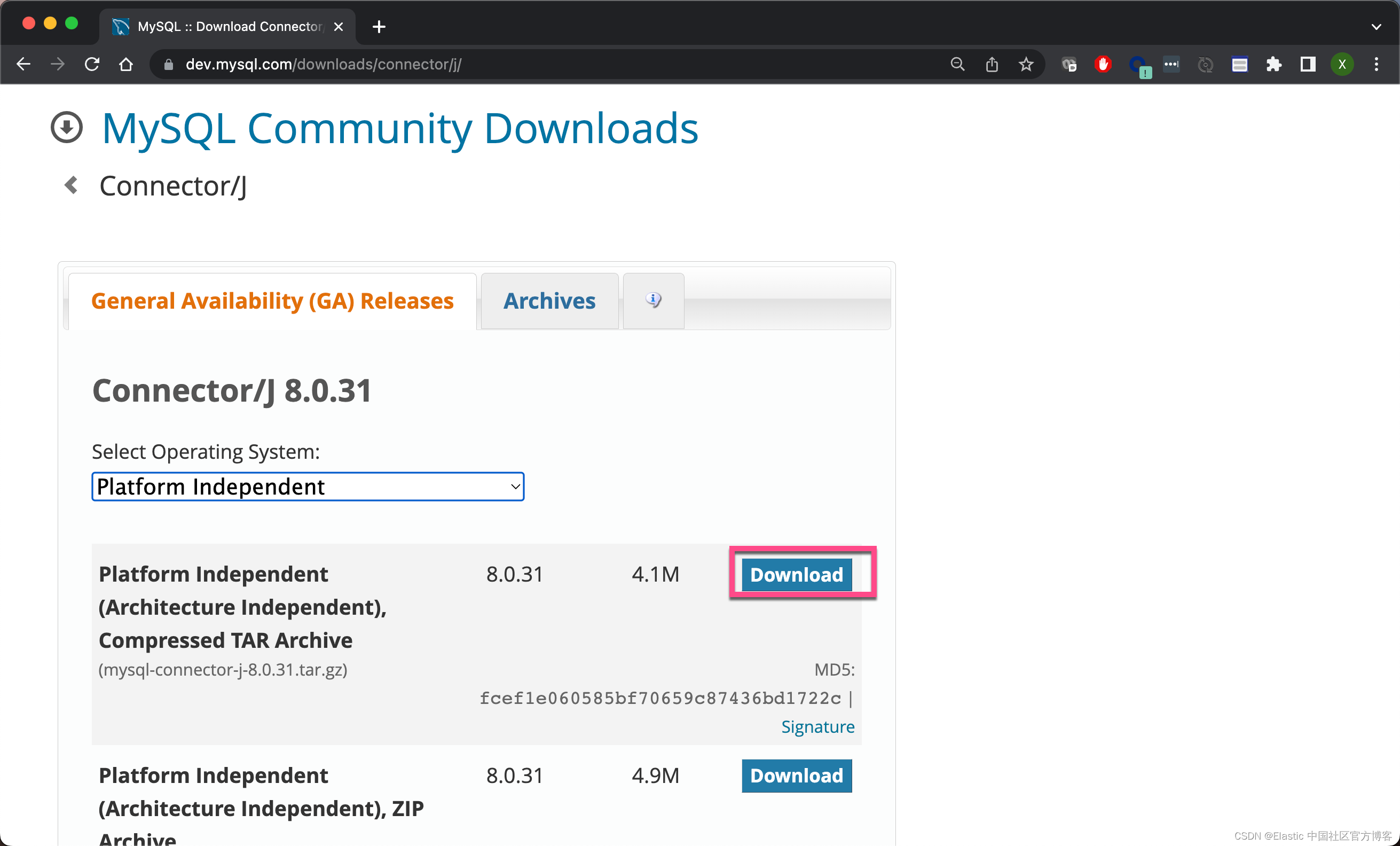This screenshot has height=846, width=1400.
Task: Go back with the browser back arrow
Action: pos(23,64)
